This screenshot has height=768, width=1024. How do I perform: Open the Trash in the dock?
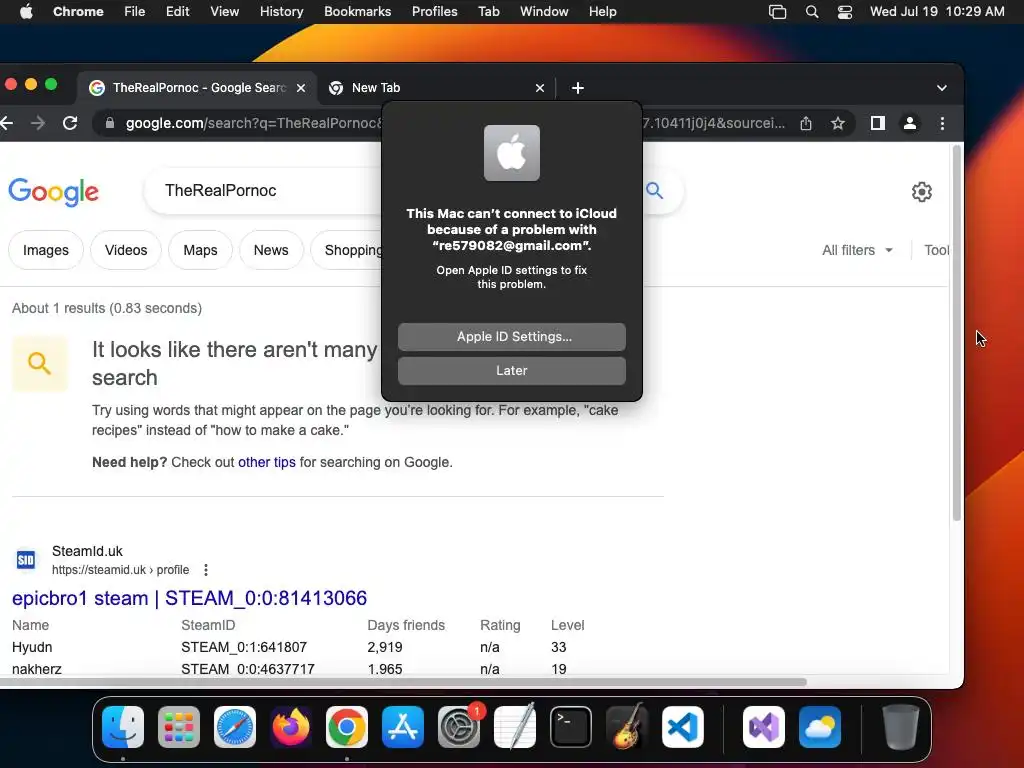click(x=901, y=727)
